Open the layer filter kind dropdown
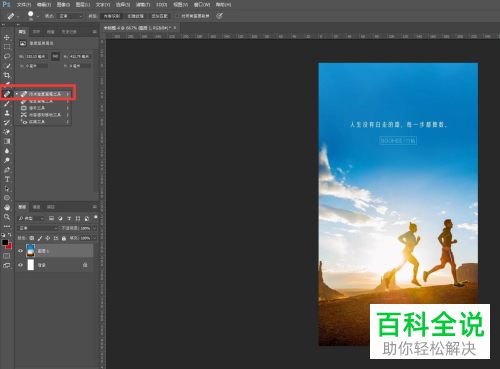This screenshot has width=500, height=369. (x=31, y=218)
